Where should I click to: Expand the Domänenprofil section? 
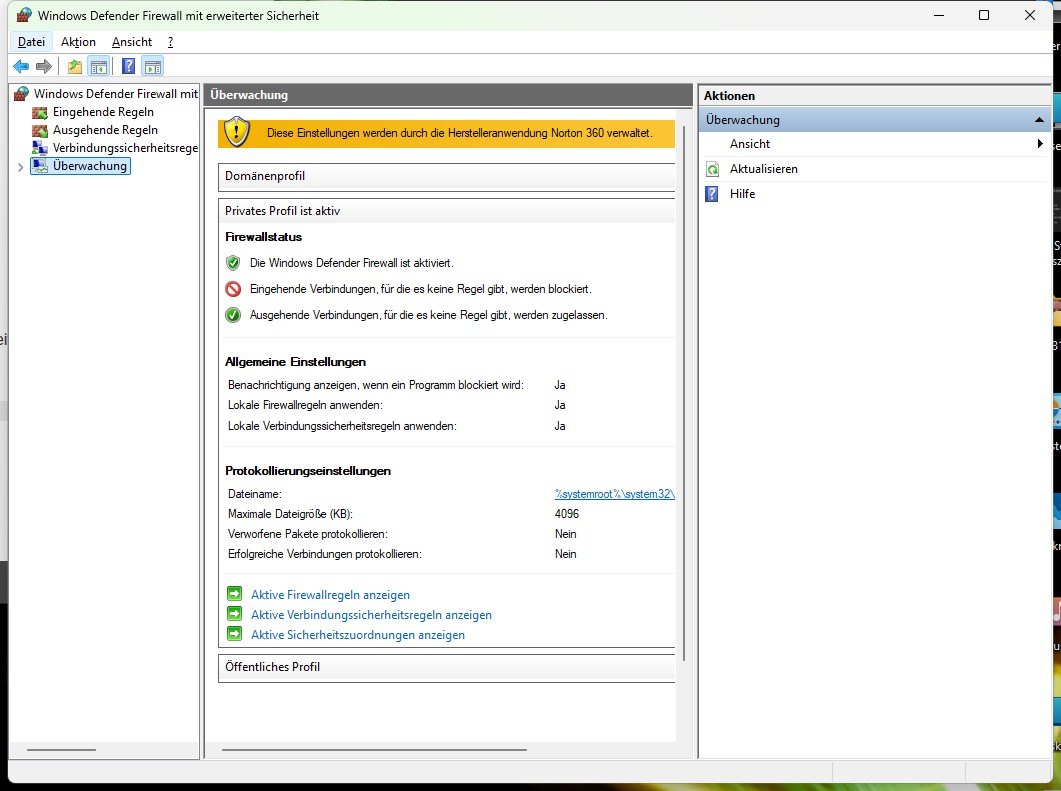tap(447, 176)
